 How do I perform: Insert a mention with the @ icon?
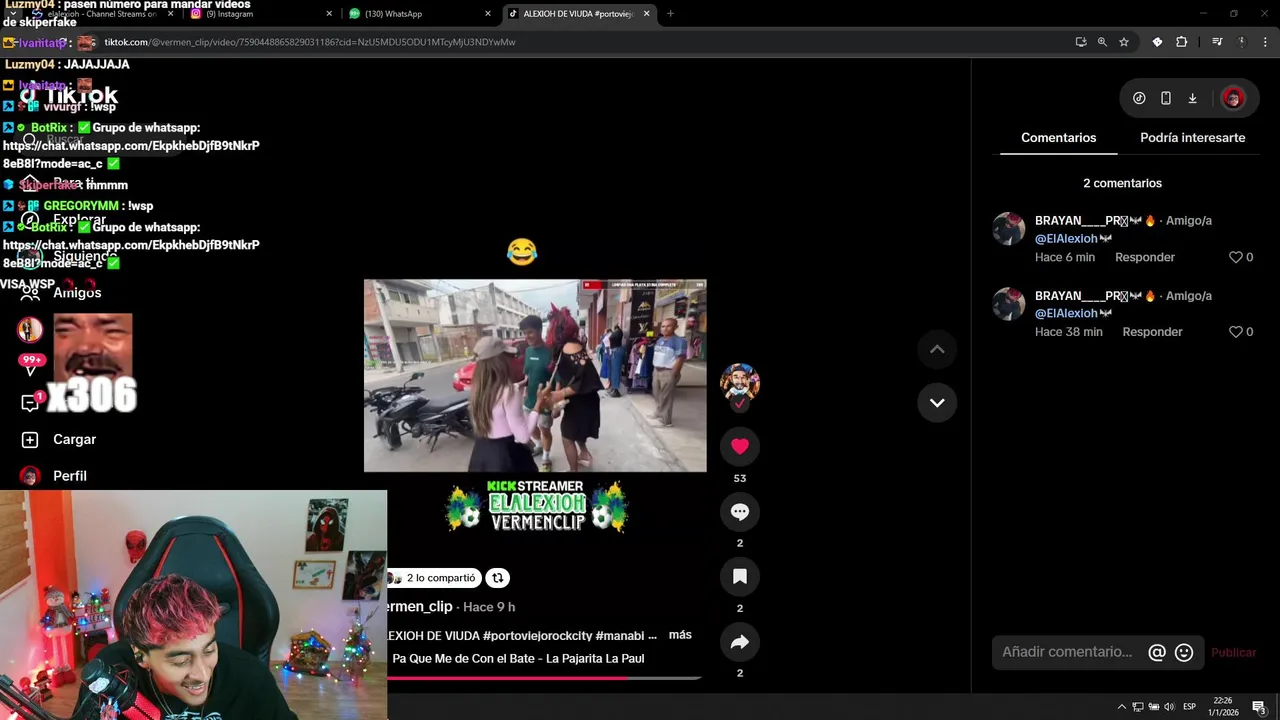[x=1157, y=652]
